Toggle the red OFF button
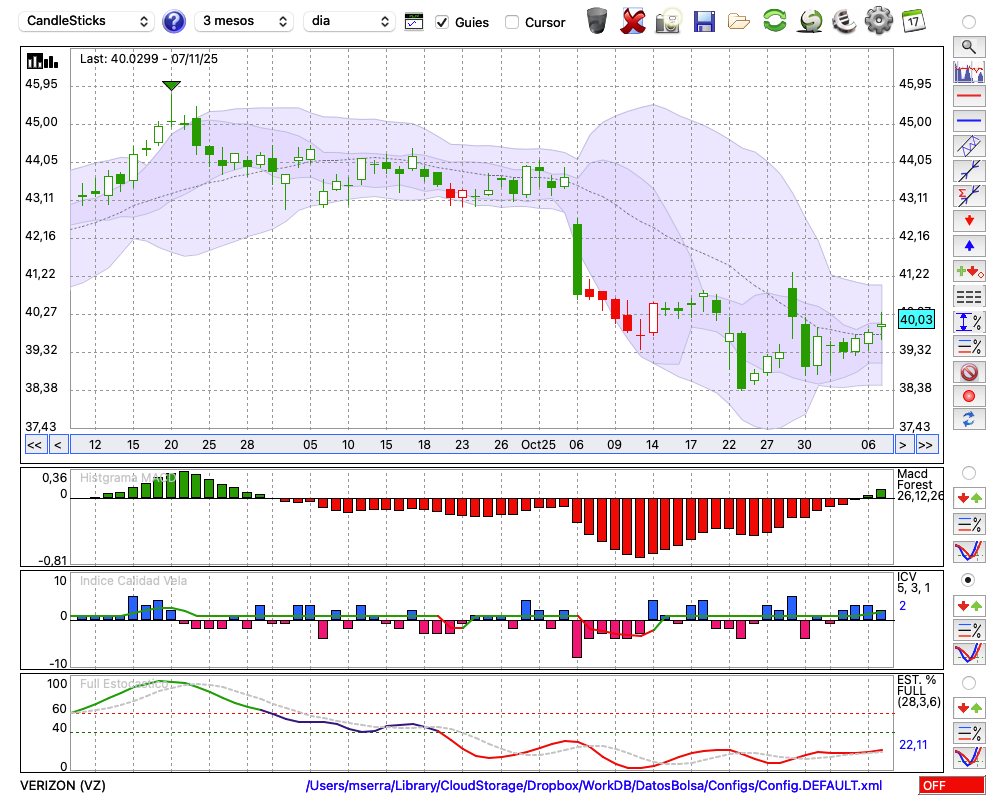Screen dimensions: 1000x800 point(951,786)
